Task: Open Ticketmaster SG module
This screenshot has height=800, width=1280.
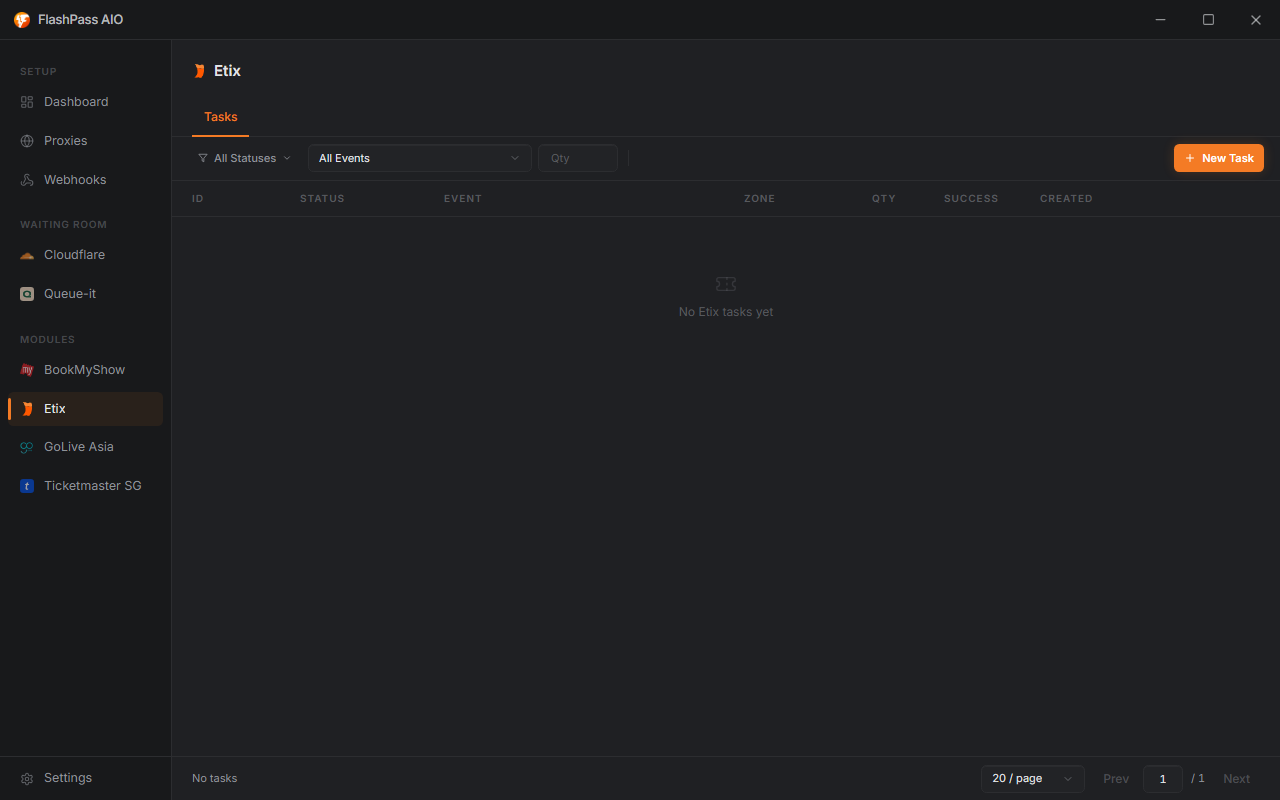Action: click(85, 486)
